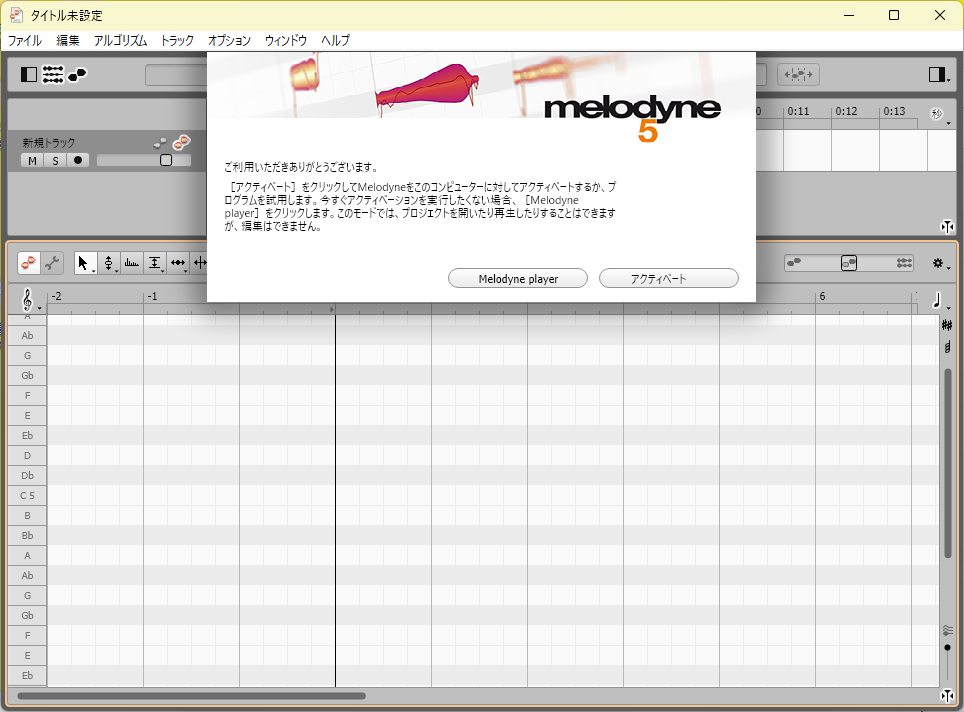Image resolution: width=964 pixels, height=712 pixels.
Task: Toggle the left info pane icon
Action: pyautogui.click(x=29, y=75)
